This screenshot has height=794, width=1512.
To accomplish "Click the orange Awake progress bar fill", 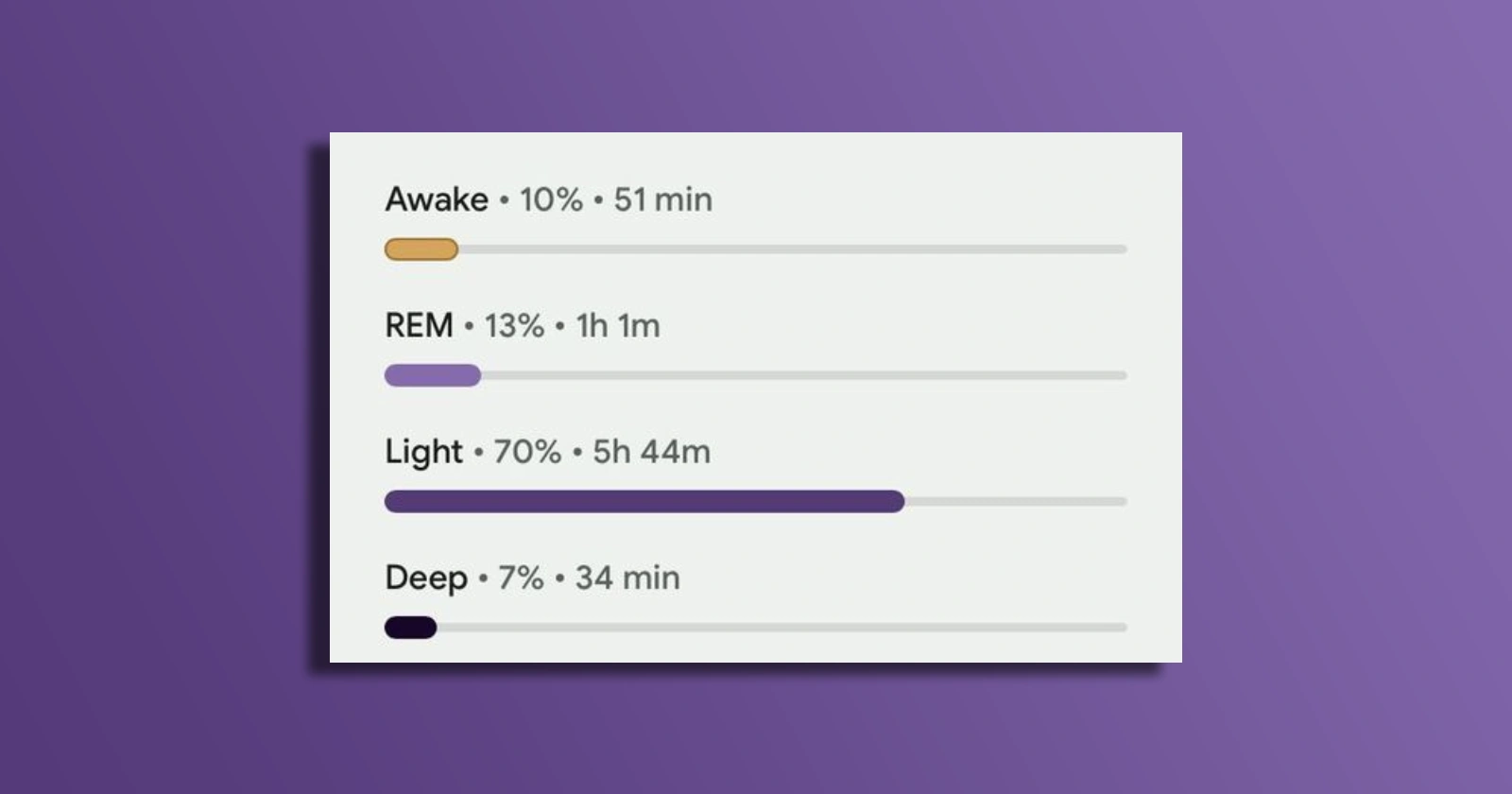I will pos(421,250).
